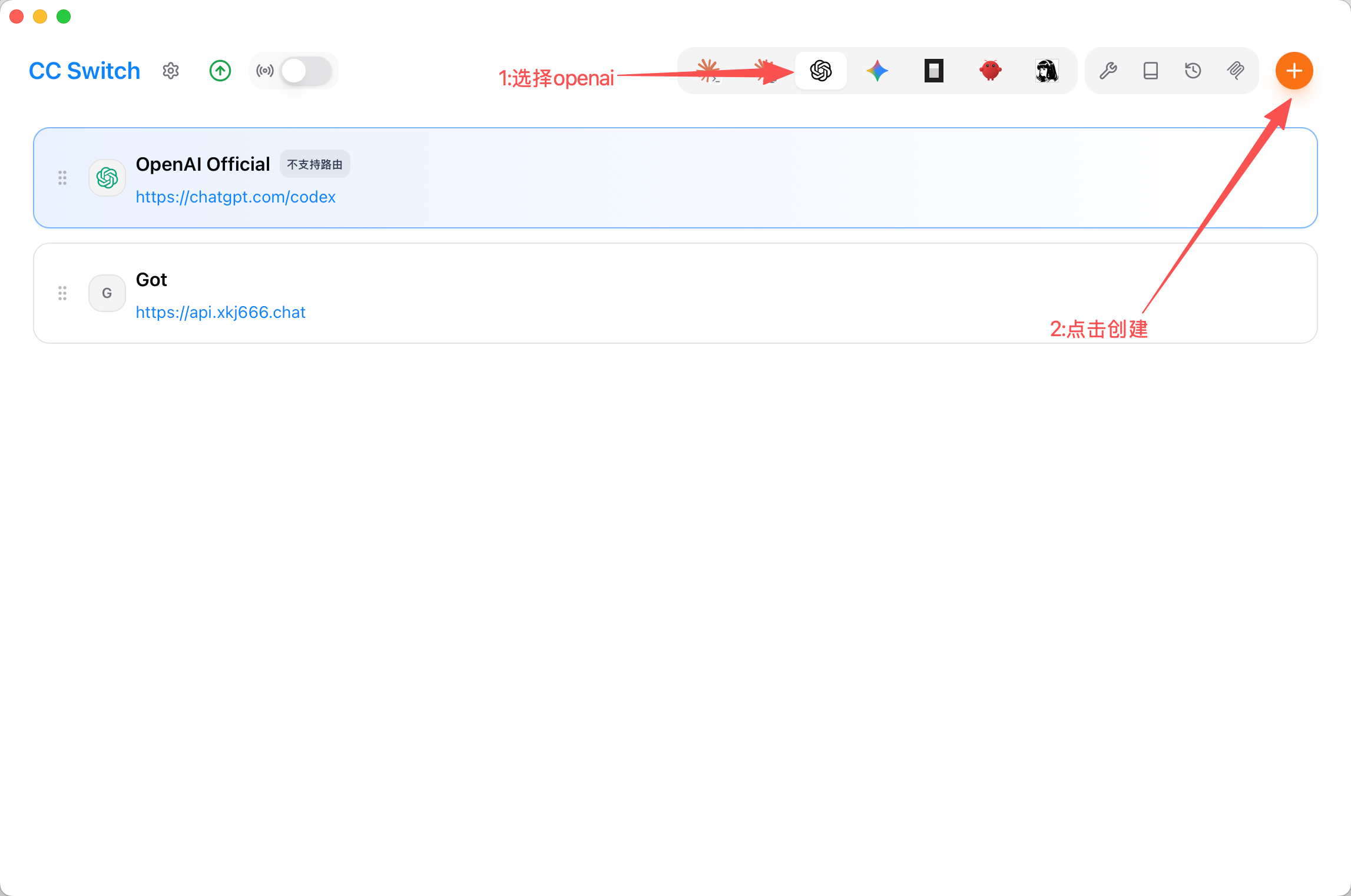The image size is (1351, 896).
Task: Select the black square app icon
Action: coord(934,71)
